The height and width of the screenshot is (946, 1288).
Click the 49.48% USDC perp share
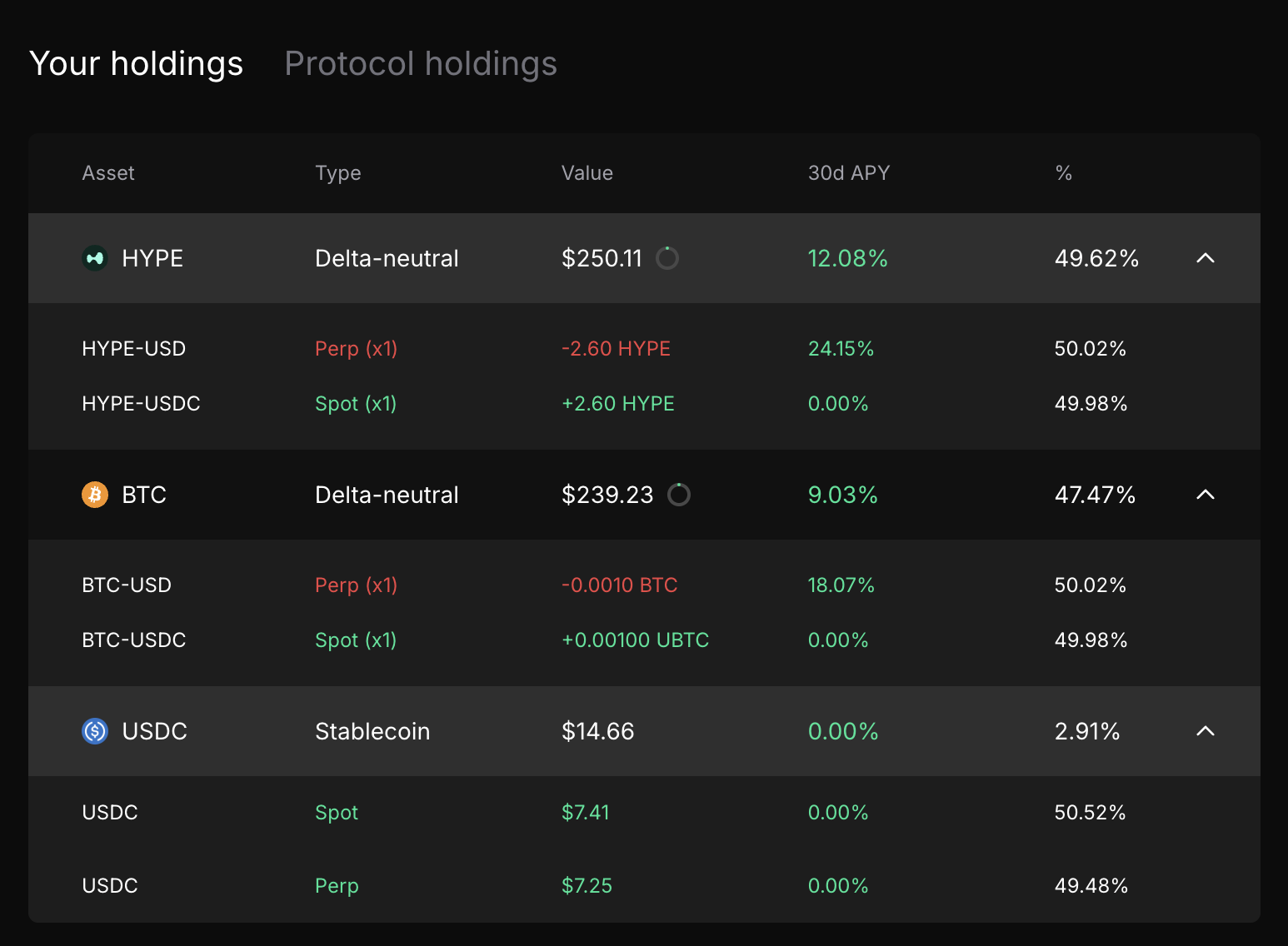(x=1091, y=886)
